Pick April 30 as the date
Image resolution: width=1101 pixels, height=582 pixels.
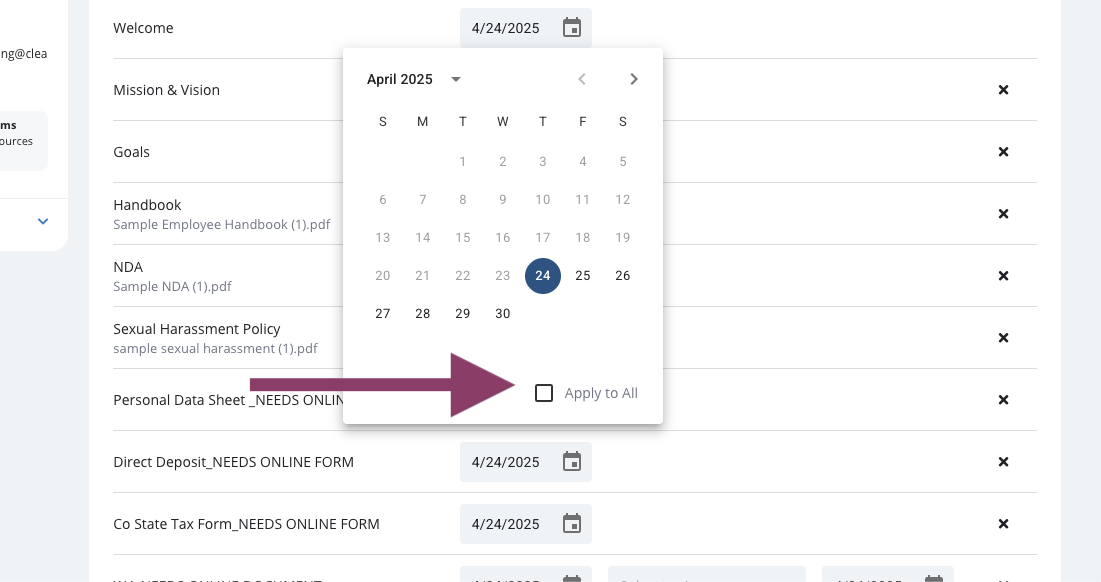pos(503,314)
